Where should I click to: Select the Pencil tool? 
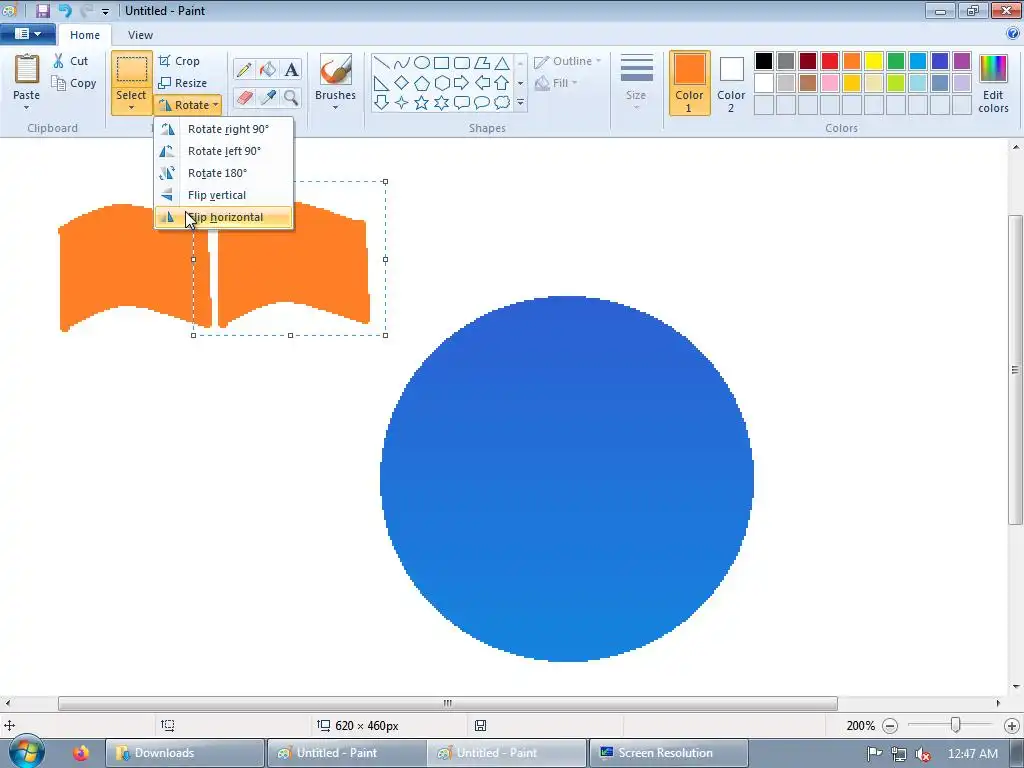point(244,69)
